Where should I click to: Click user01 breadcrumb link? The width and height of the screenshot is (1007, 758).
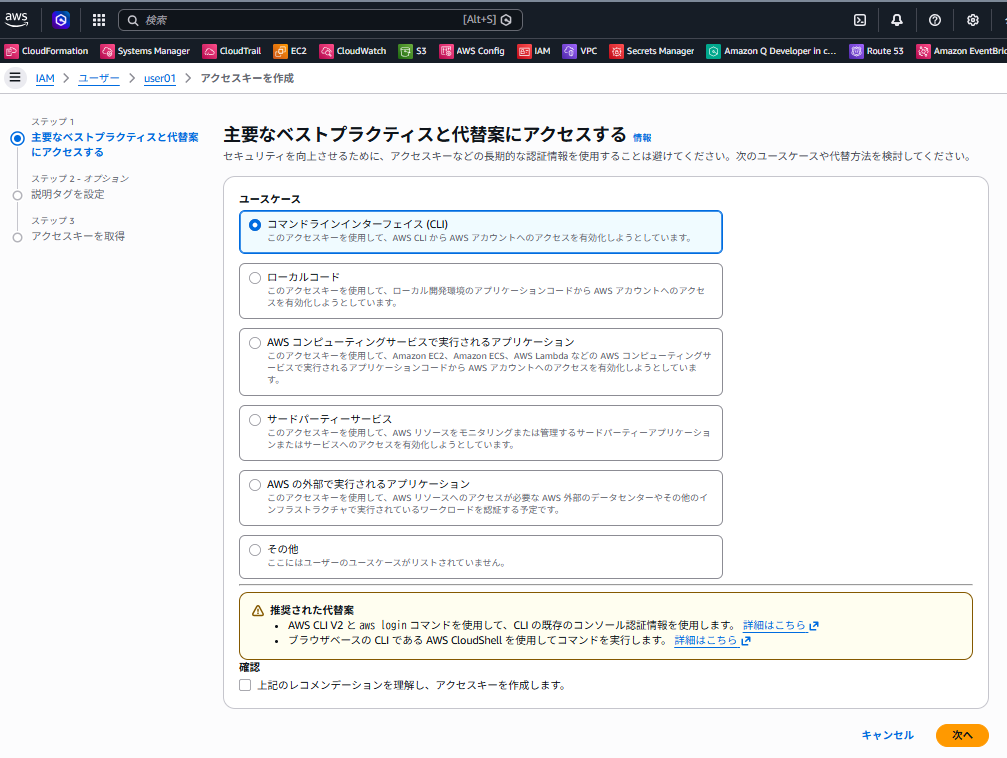click(160, 78)
